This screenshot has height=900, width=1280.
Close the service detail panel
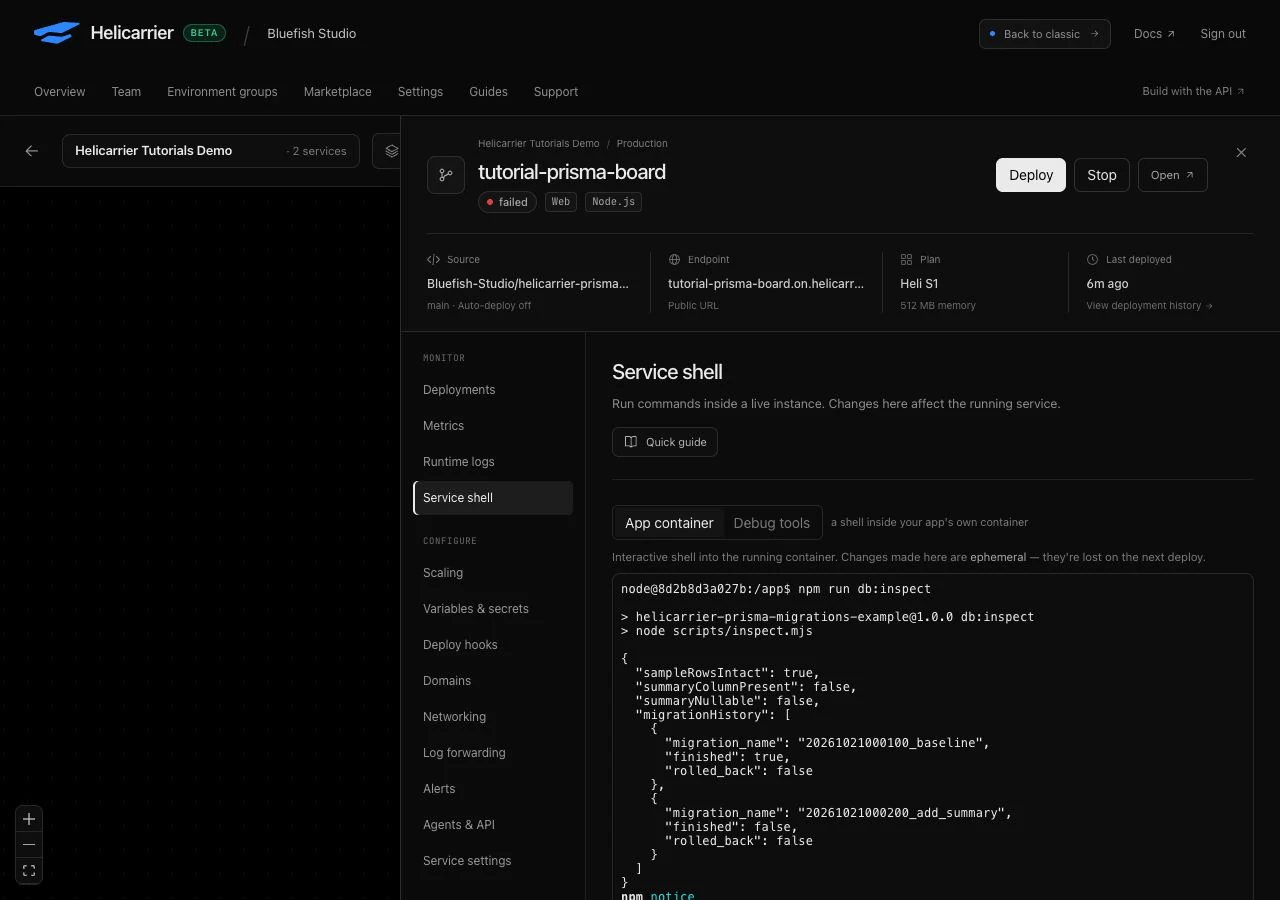click(1241, 153)
